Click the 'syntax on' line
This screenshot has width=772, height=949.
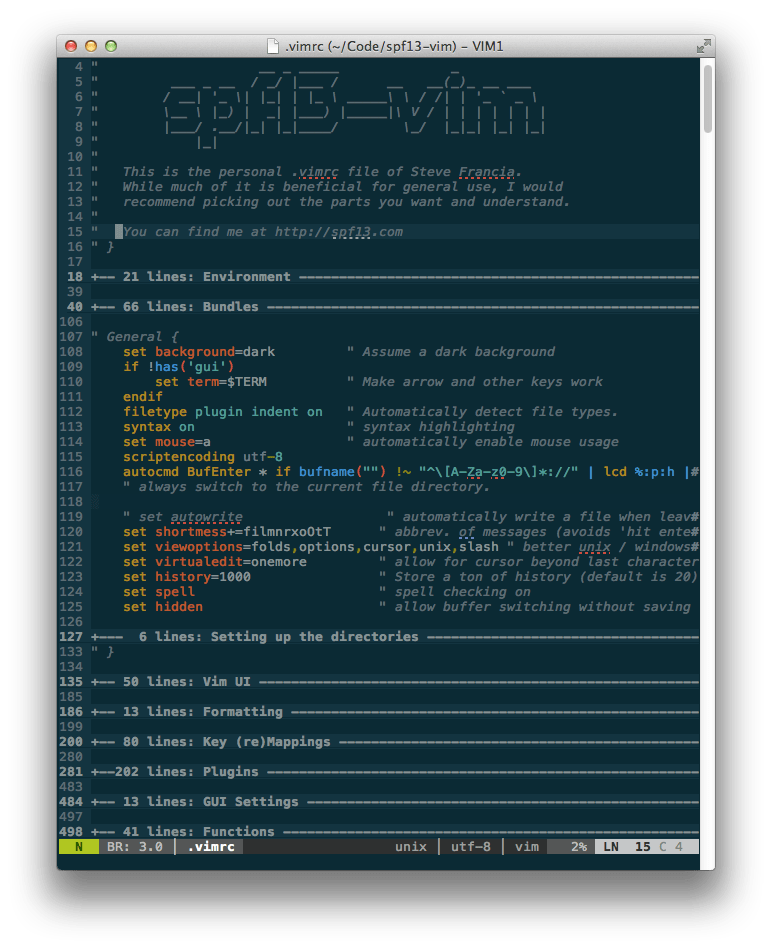point(159,427)
